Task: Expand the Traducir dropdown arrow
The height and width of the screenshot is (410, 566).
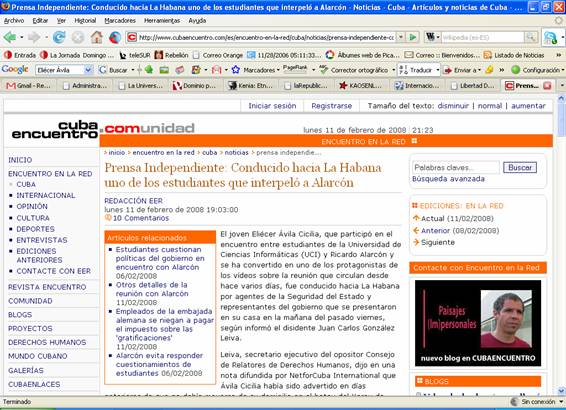Action: click(437, 70)
